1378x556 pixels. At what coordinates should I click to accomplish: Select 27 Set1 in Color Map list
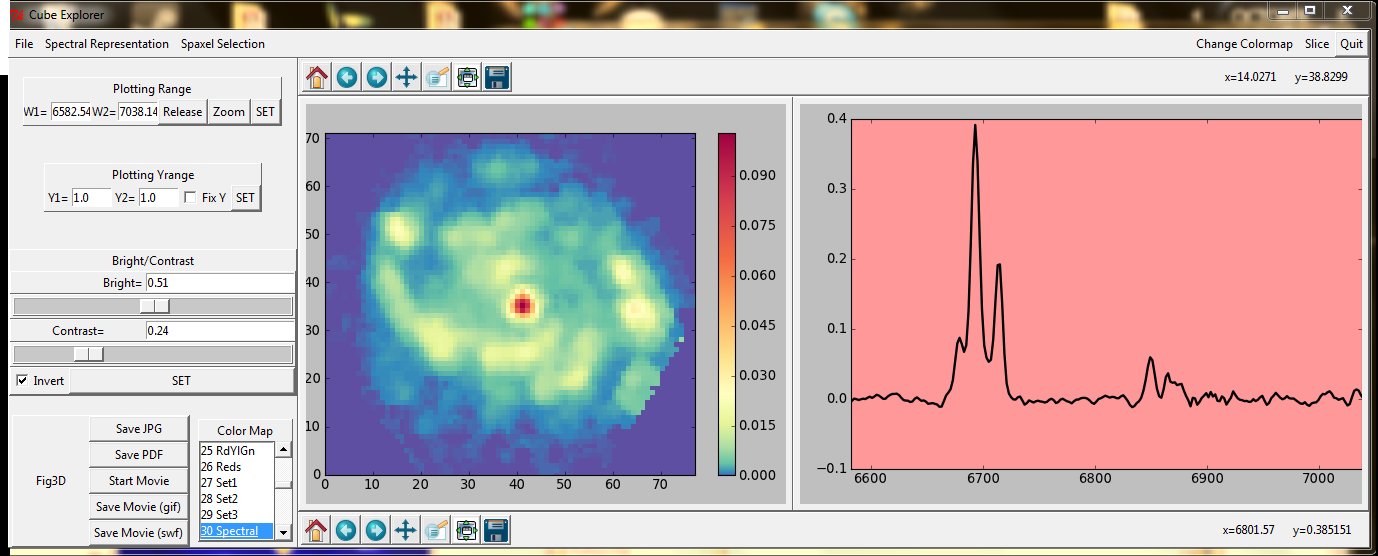(x=219, y=482)
